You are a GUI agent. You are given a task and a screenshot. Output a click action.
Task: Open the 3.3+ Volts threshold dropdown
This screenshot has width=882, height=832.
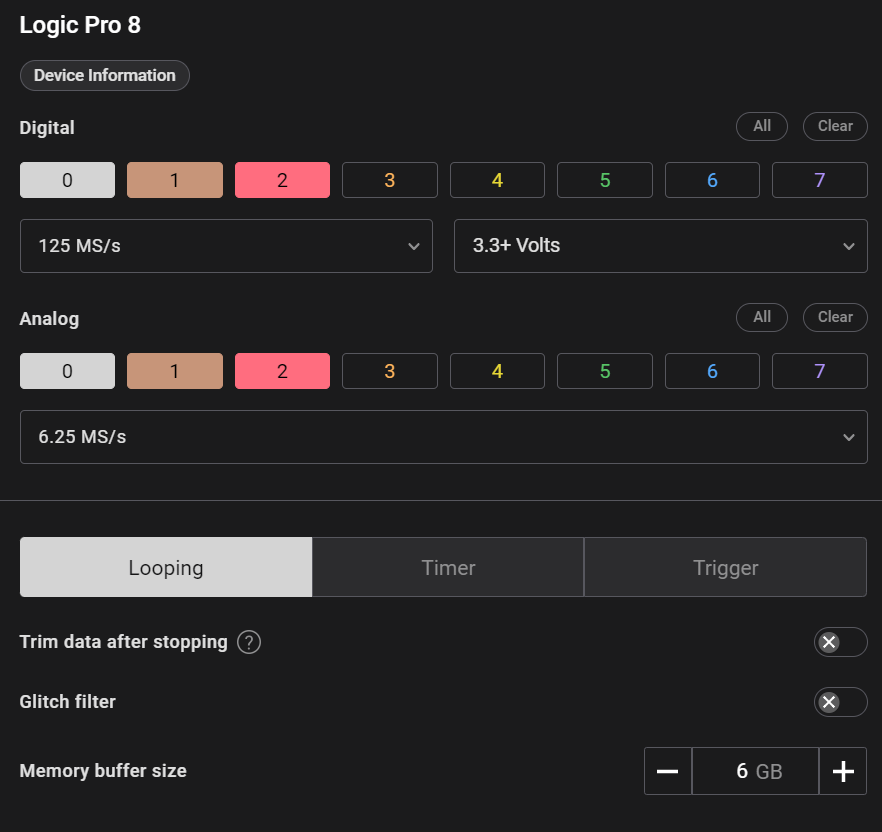660,246
